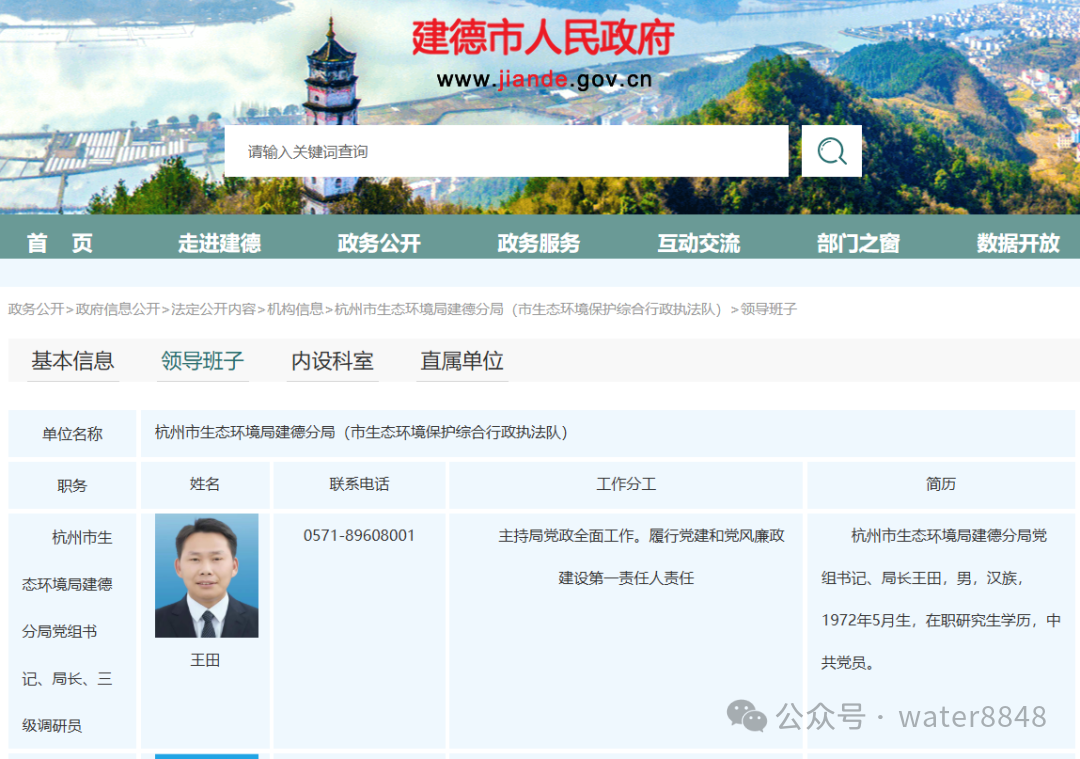This screenshot has width=1080, height=759.
Task: Open the 数据开放 navigation menu
Action: (x=1016, y=241)
